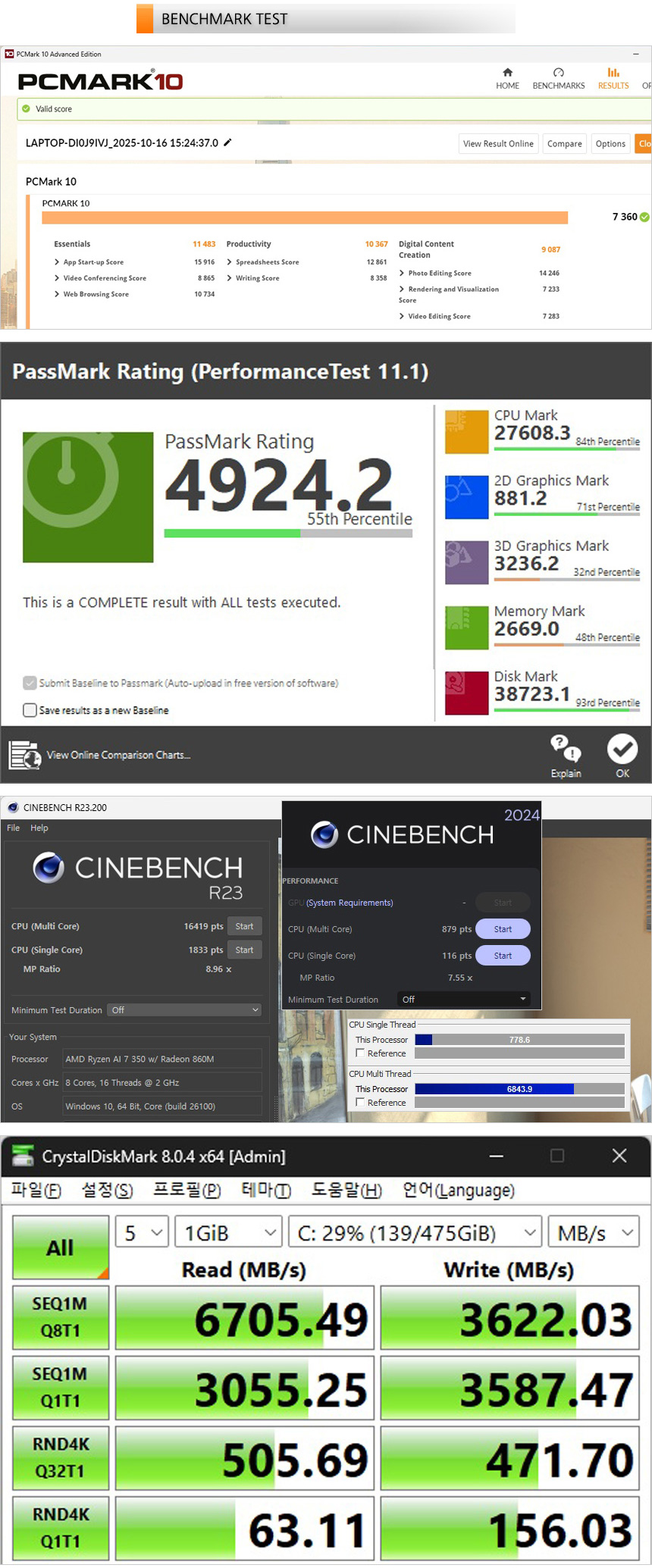This screenshot has height=1568, width=652.
Task: Open the test count dropdown showing 5
Action: click(x=141, y=1233)
